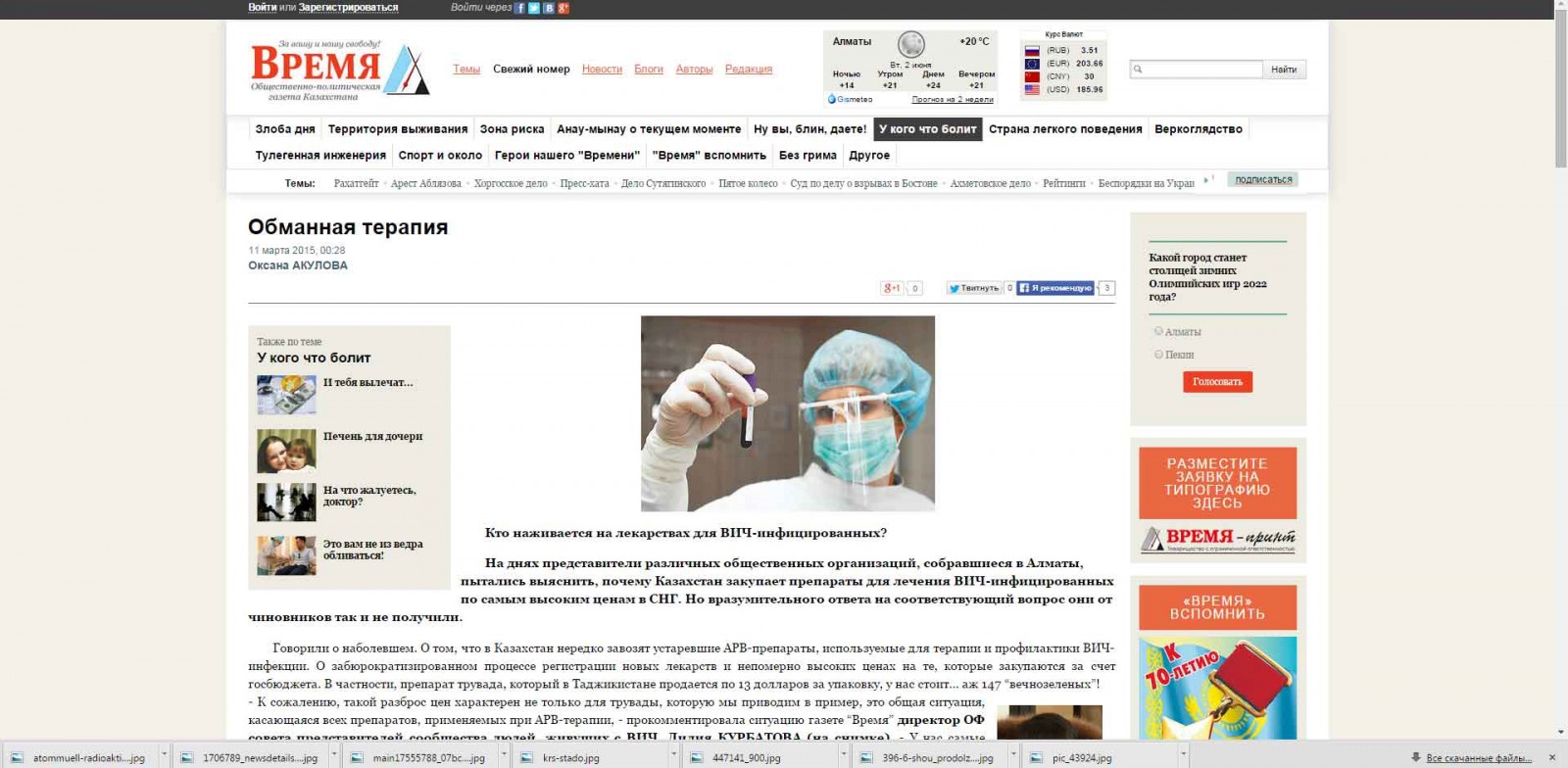Image resolution: width=1568 pixels, height=768 pixels.
Task: Click the Google +1 share button
Action: [892, 288]
